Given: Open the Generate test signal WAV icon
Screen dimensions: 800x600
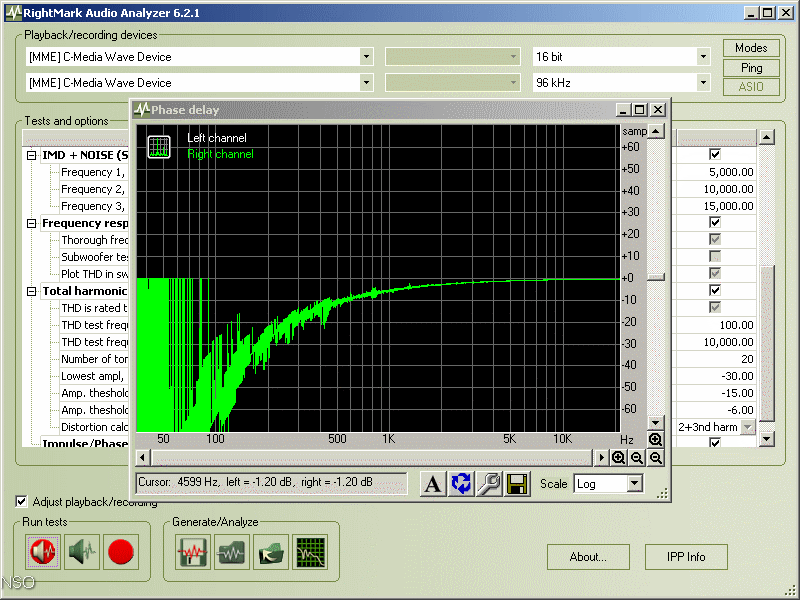Looking at the screenshot, I should 192,551.
